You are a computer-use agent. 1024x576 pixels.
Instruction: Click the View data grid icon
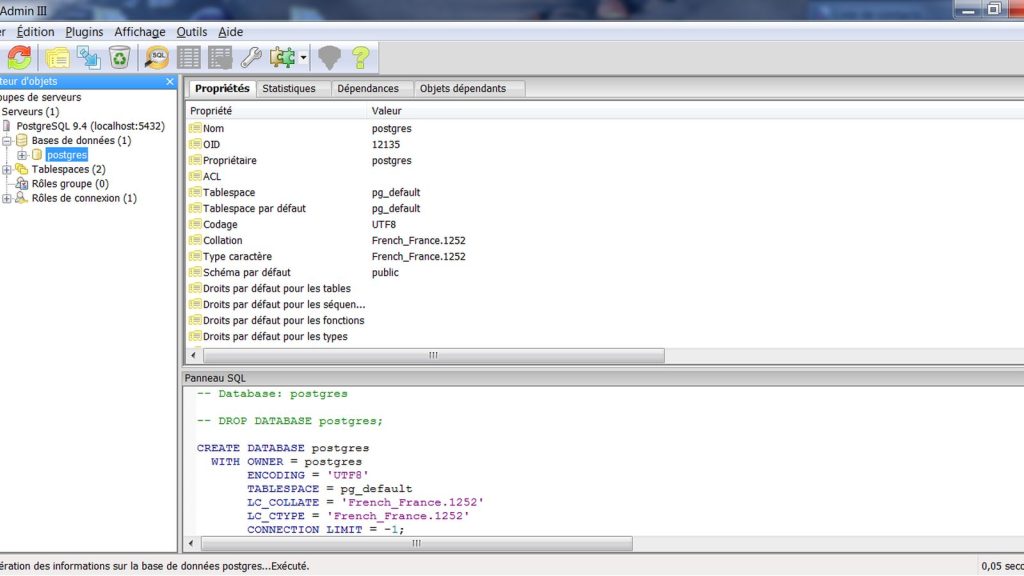point(189,57)
